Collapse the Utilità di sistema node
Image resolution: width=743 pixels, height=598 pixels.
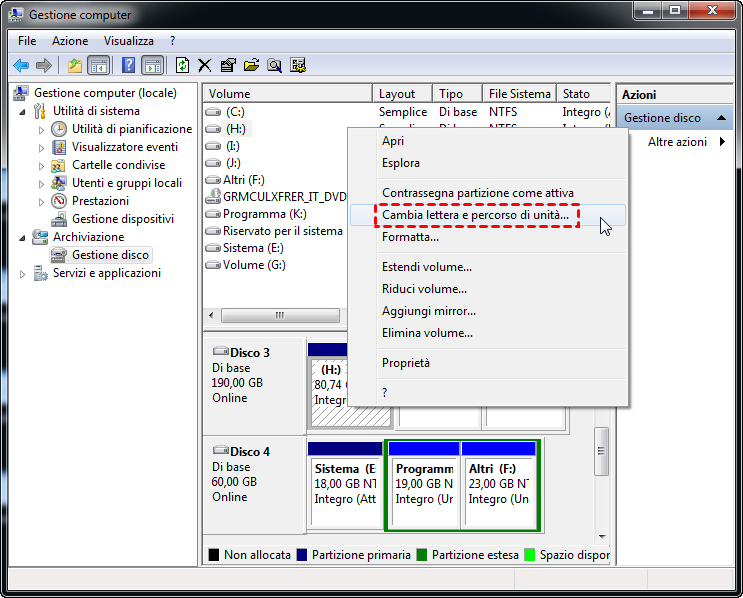(22, 112)
